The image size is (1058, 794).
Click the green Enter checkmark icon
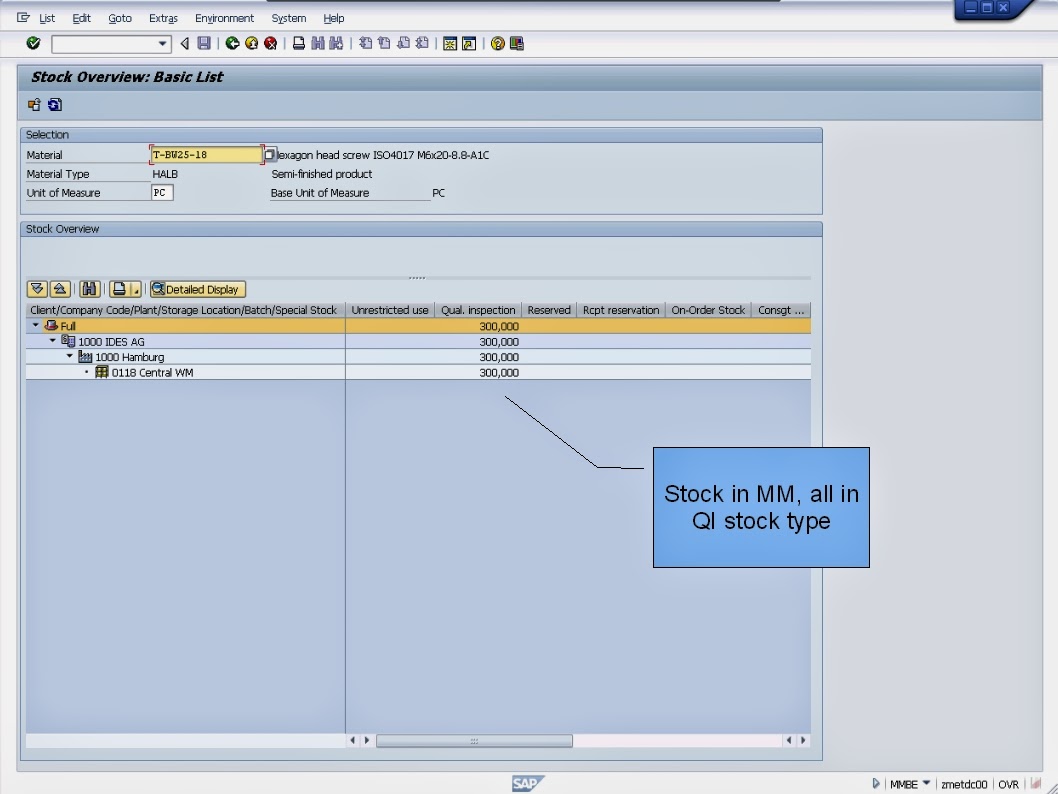[33, 43]
